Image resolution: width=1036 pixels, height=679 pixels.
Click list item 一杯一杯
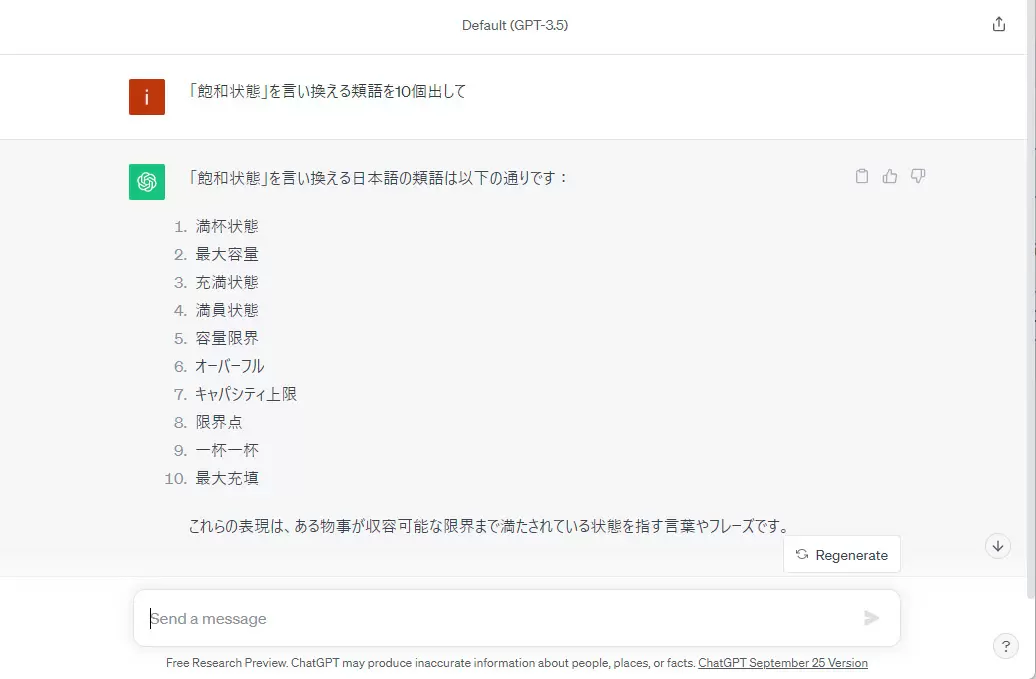[x=227, y=450]
